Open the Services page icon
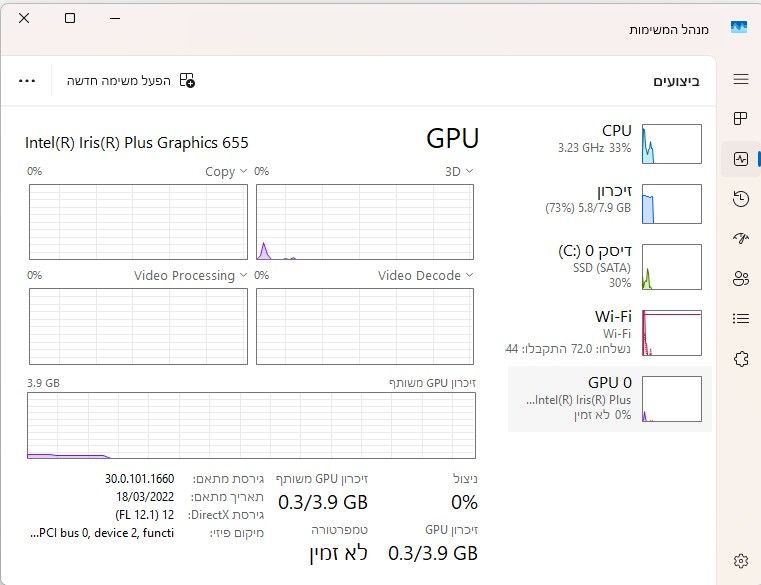The image size is (761, 585). pyautogui.click(x=741, y=359)
